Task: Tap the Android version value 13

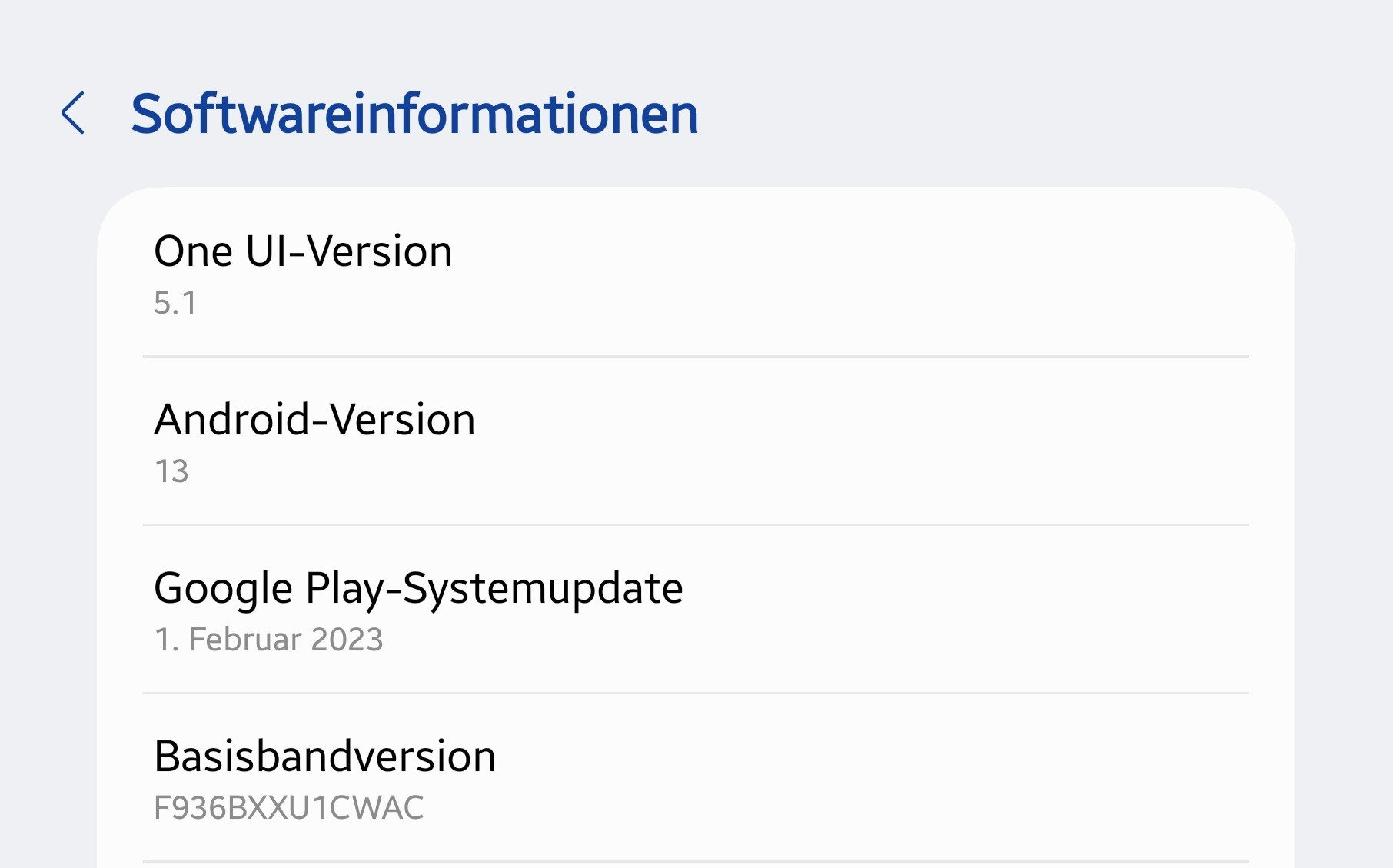Action: point(171,471)
